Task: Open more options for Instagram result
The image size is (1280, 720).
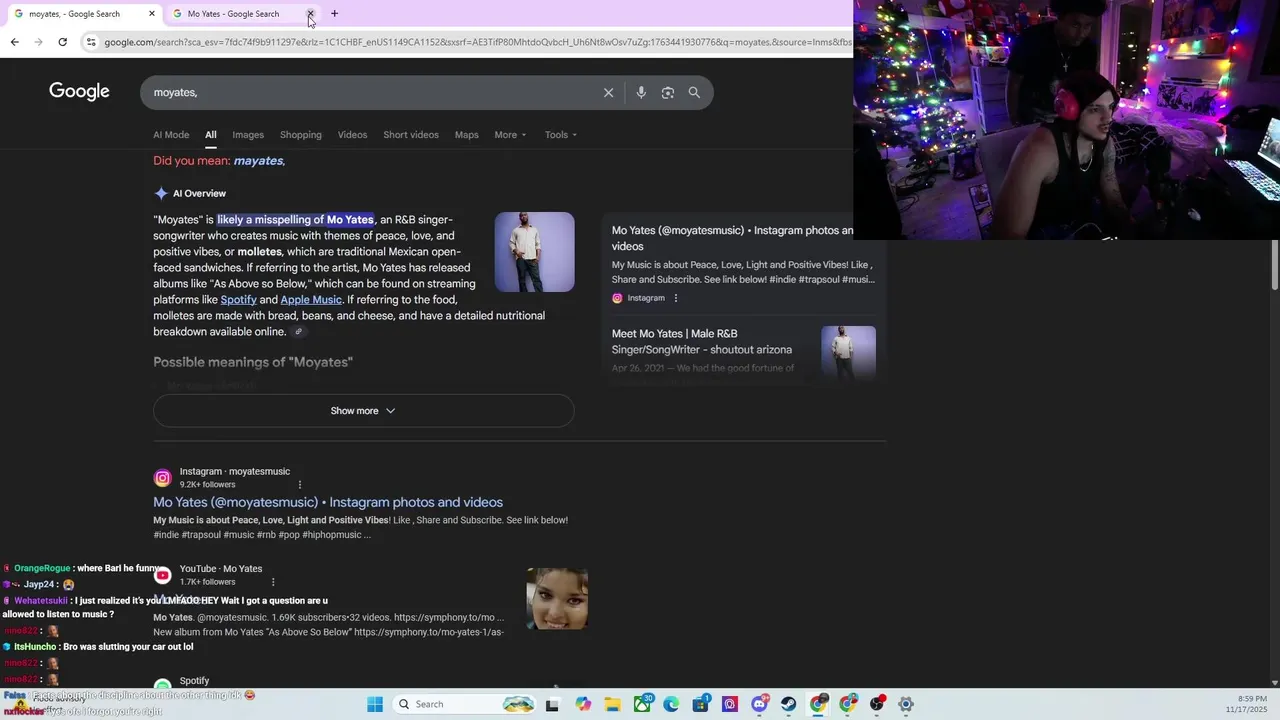Action: click(x=299, y=485)
